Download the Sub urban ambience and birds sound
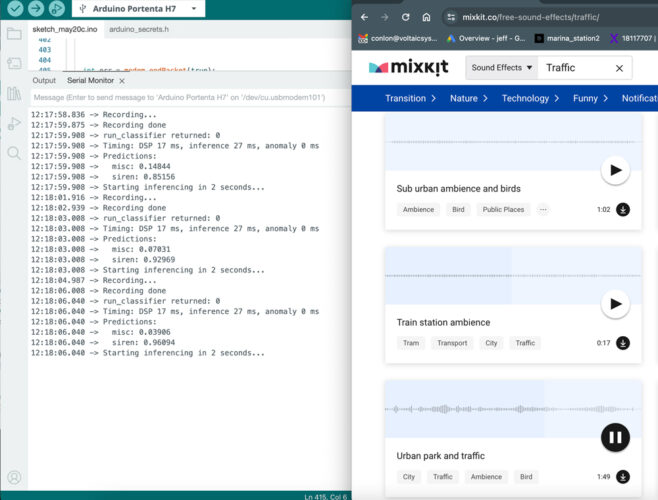Image resolution: width=658 pixels, height=500 pixels. (x=623, y=210)
